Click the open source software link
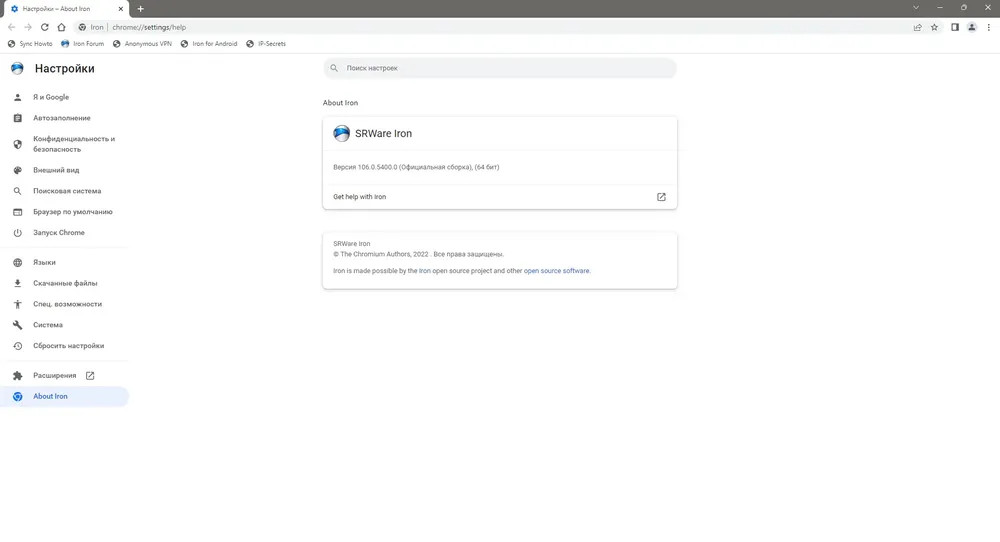The height and width of the screenshot is (542, 1000). click(556, 271)
